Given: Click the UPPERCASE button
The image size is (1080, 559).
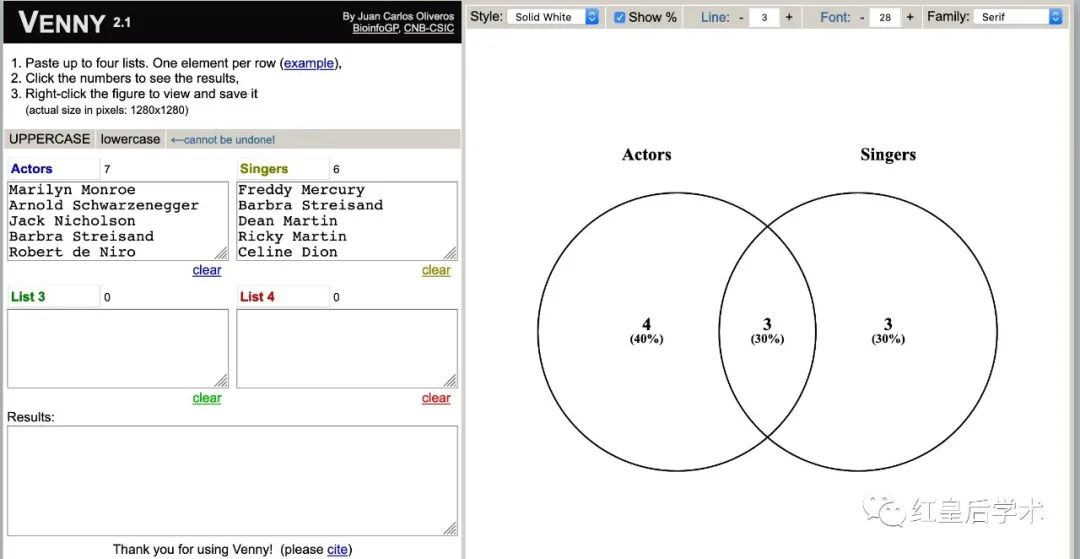Looking at the screenshot, I should pyautogui.click(x=50, y=139).
